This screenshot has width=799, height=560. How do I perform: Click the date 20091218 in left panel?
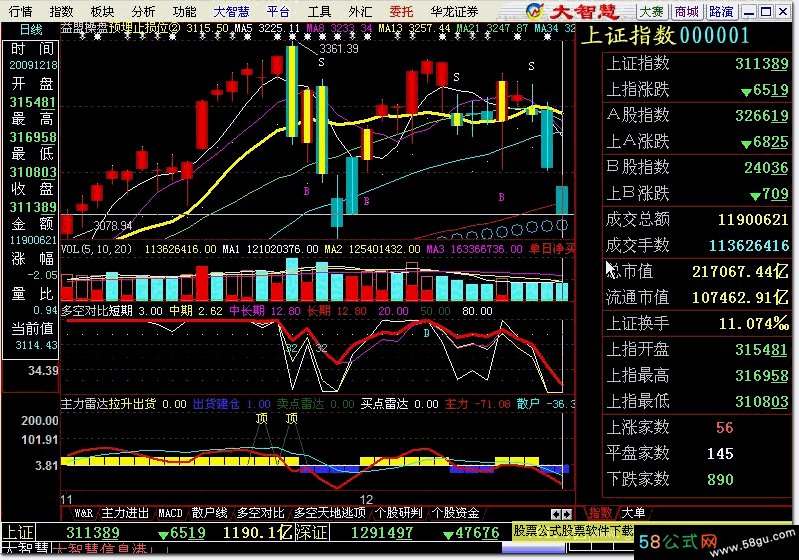coord(33,66)
